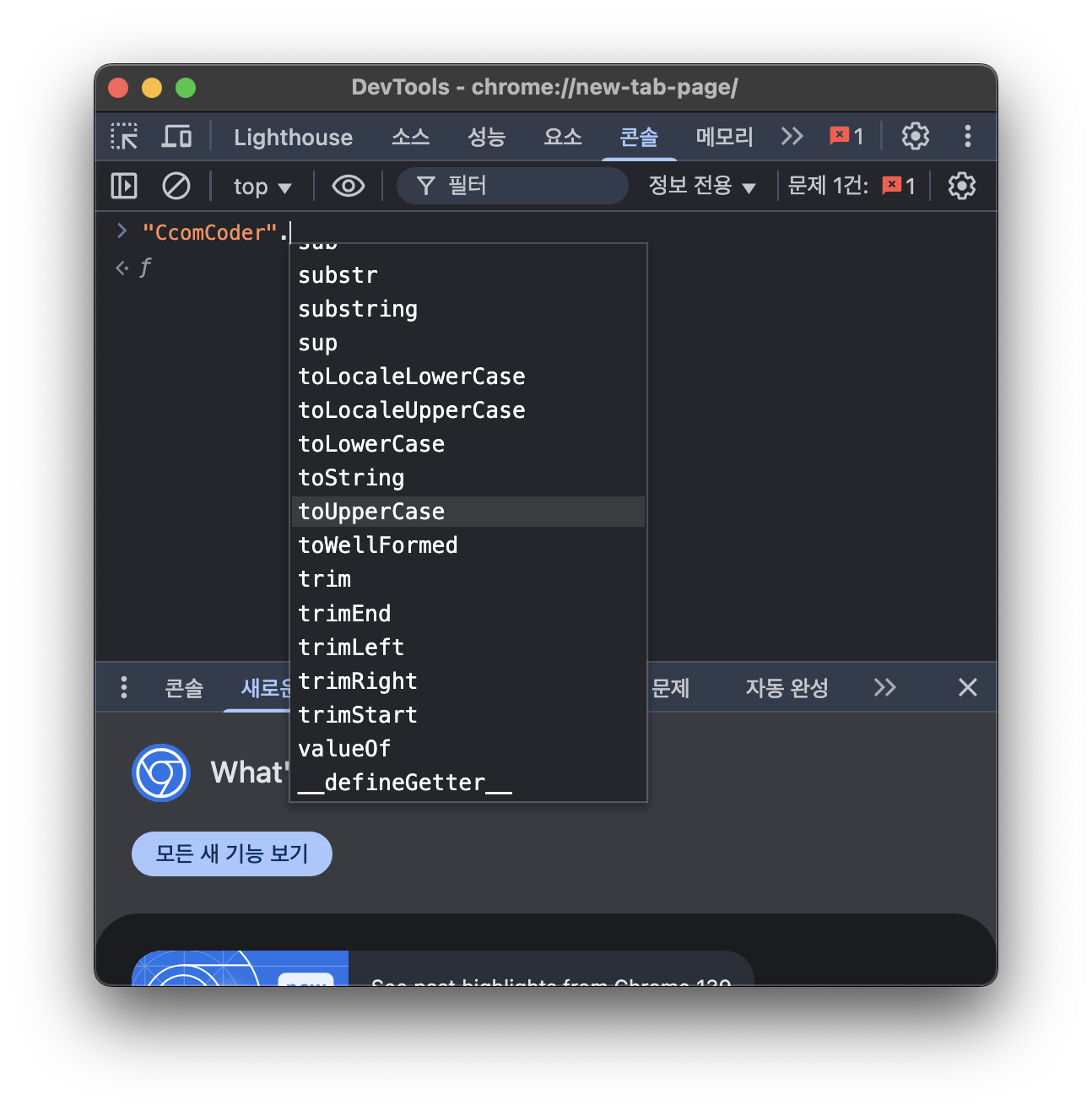Open the 요소 tab

tap(563, 137)
